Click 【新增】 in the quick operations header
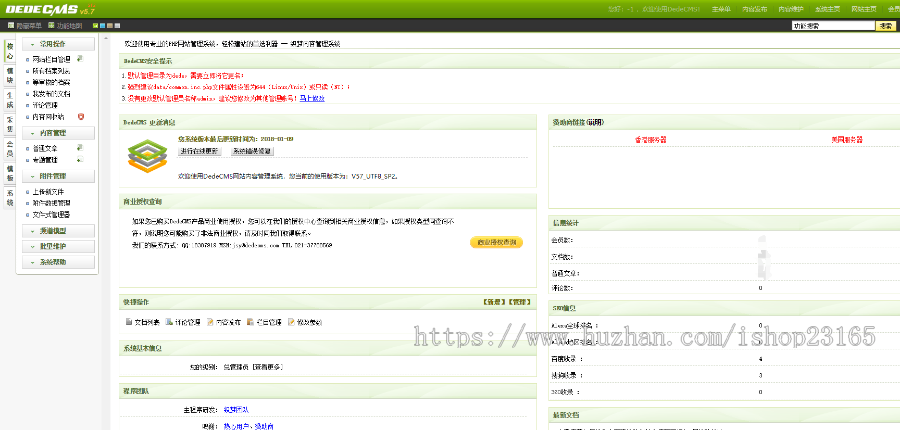900x430 pixels. (x=495, y=301)
